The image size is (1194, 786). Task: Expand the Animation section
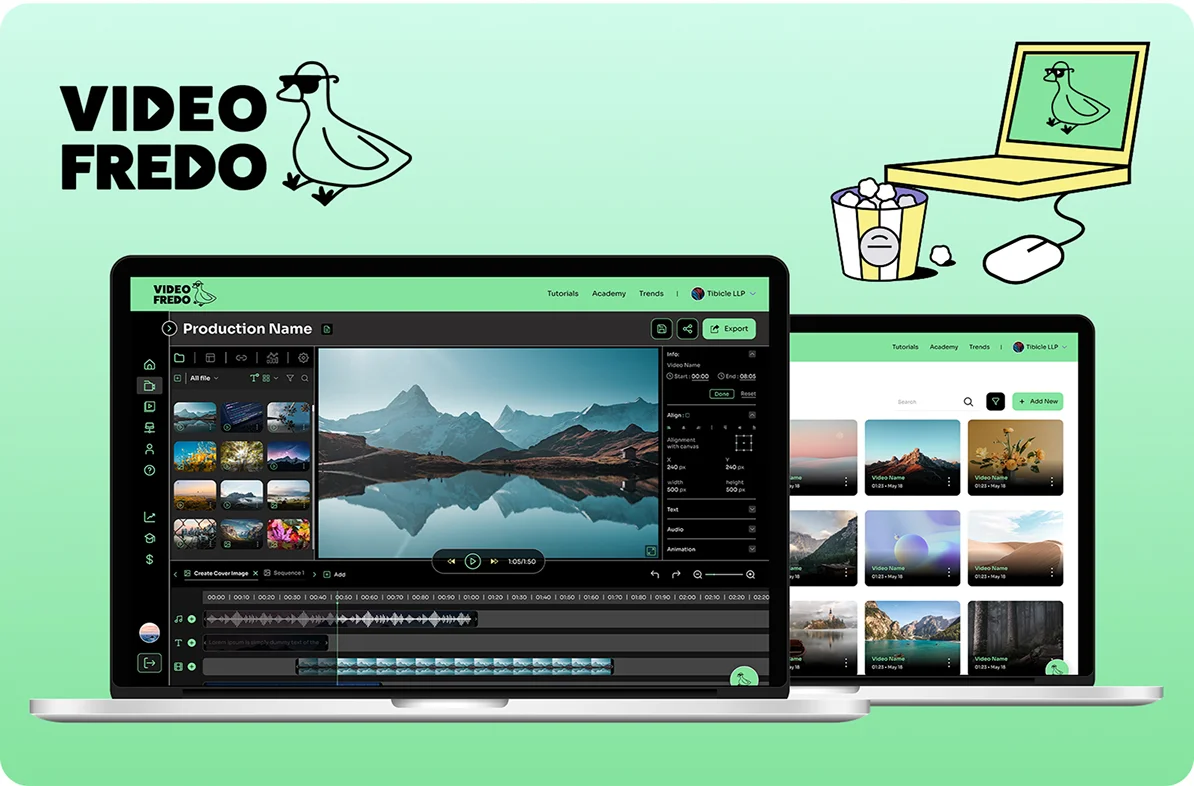tap(752, 549)
